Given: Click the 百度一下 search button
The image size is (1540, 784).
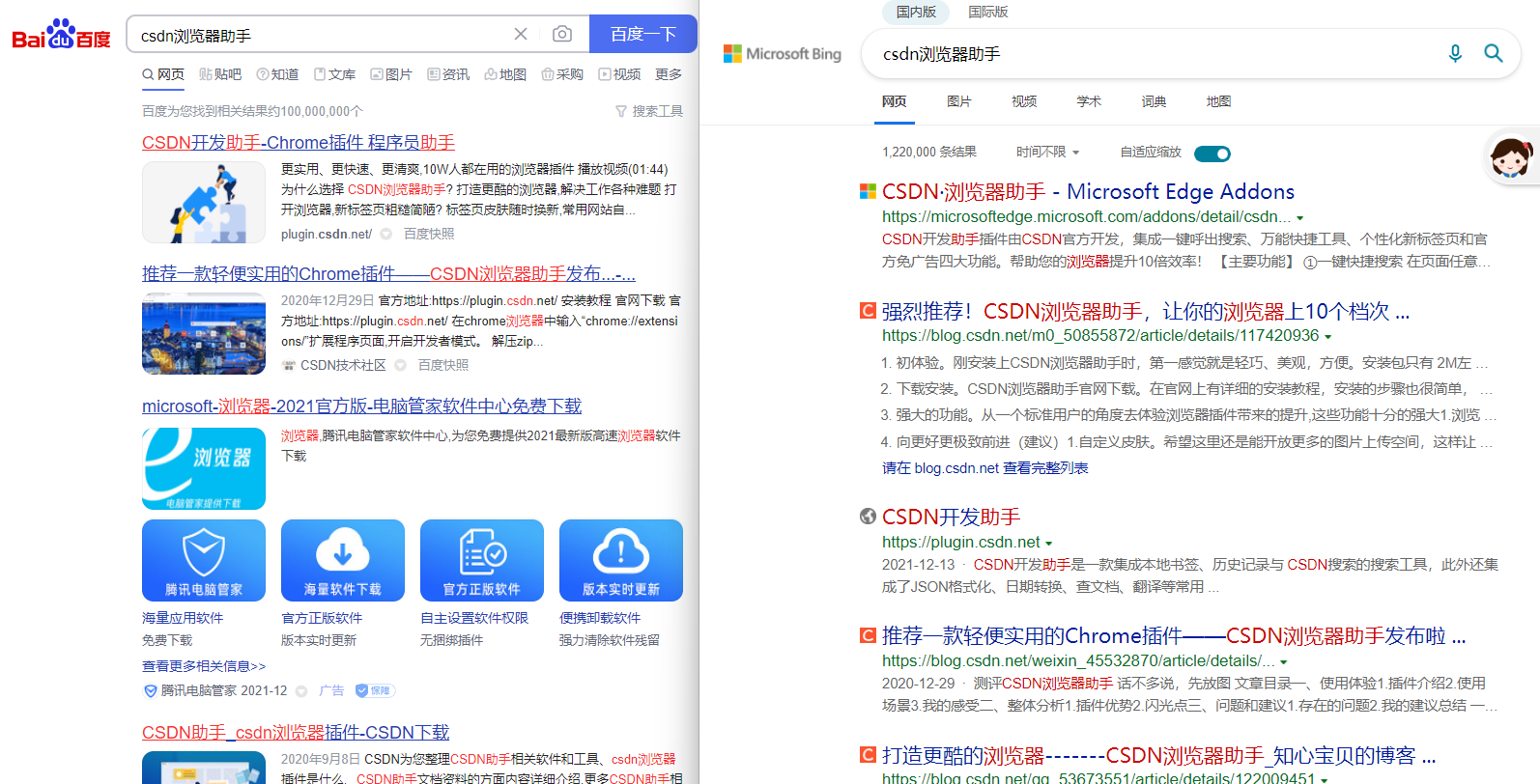Looking at the screenshot, I should tap(643, 34).
